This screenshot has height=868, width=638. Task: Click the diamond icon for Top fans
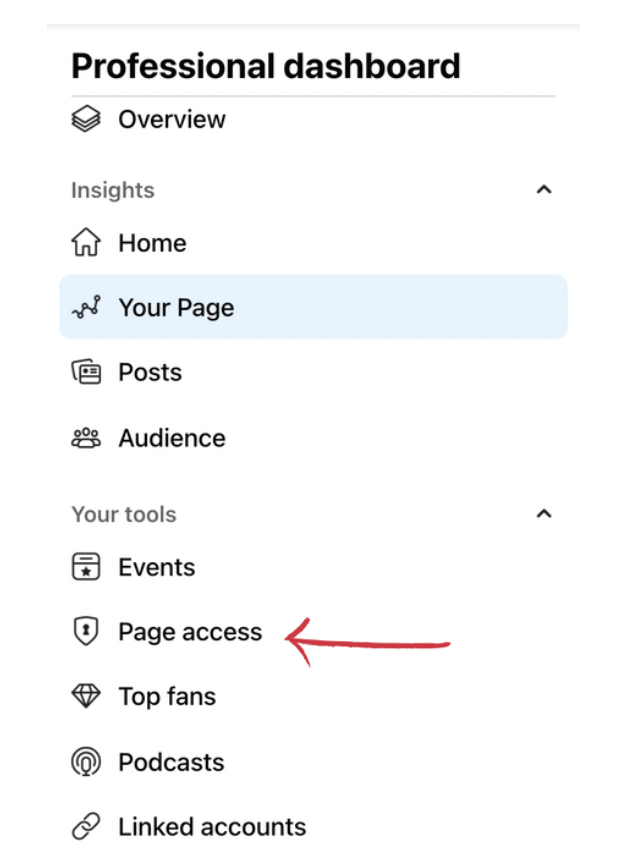pos(86,696)
